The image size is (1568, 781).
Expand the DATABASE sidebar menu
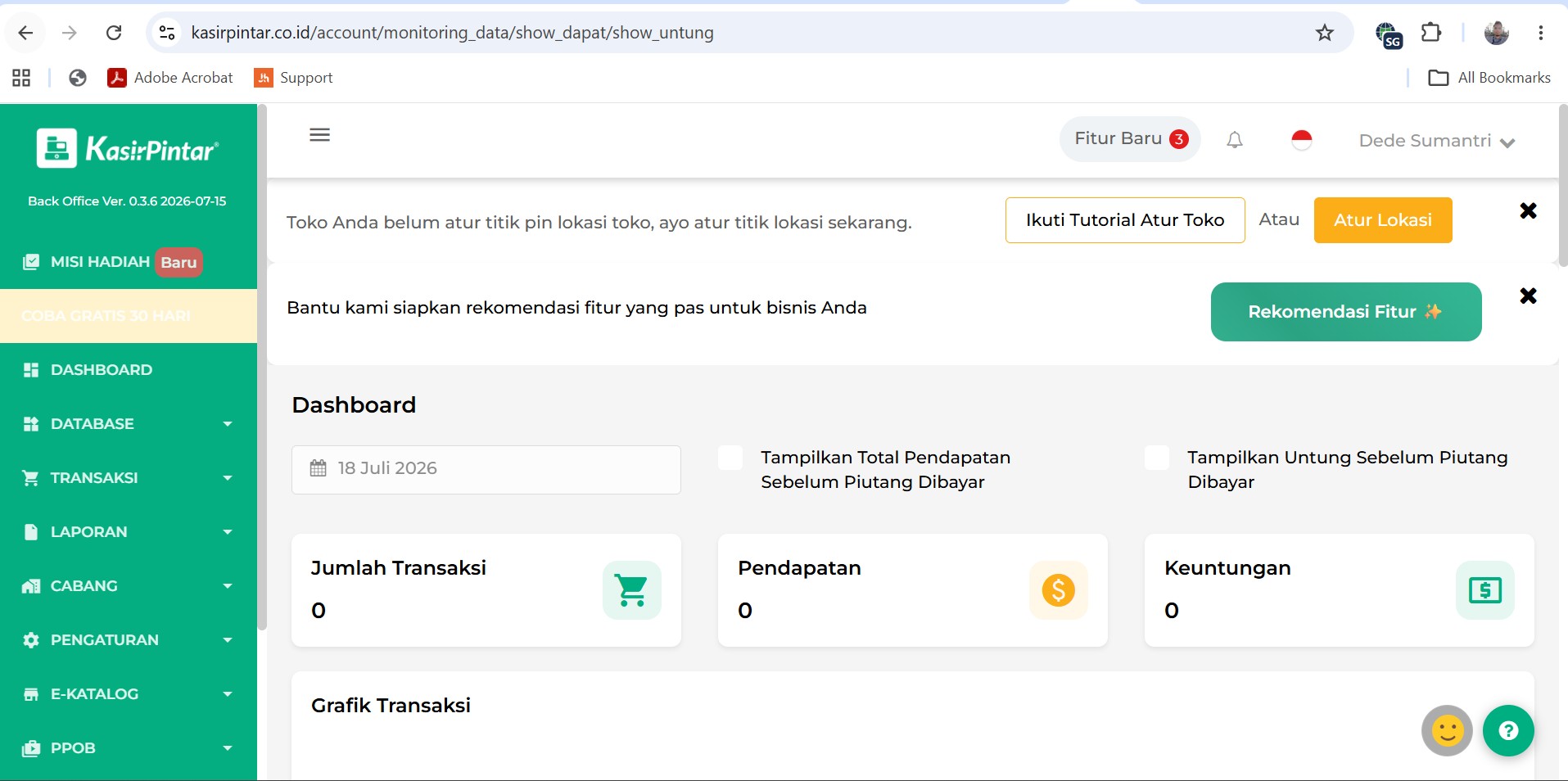pyautogui.click(x=129, y=424)
